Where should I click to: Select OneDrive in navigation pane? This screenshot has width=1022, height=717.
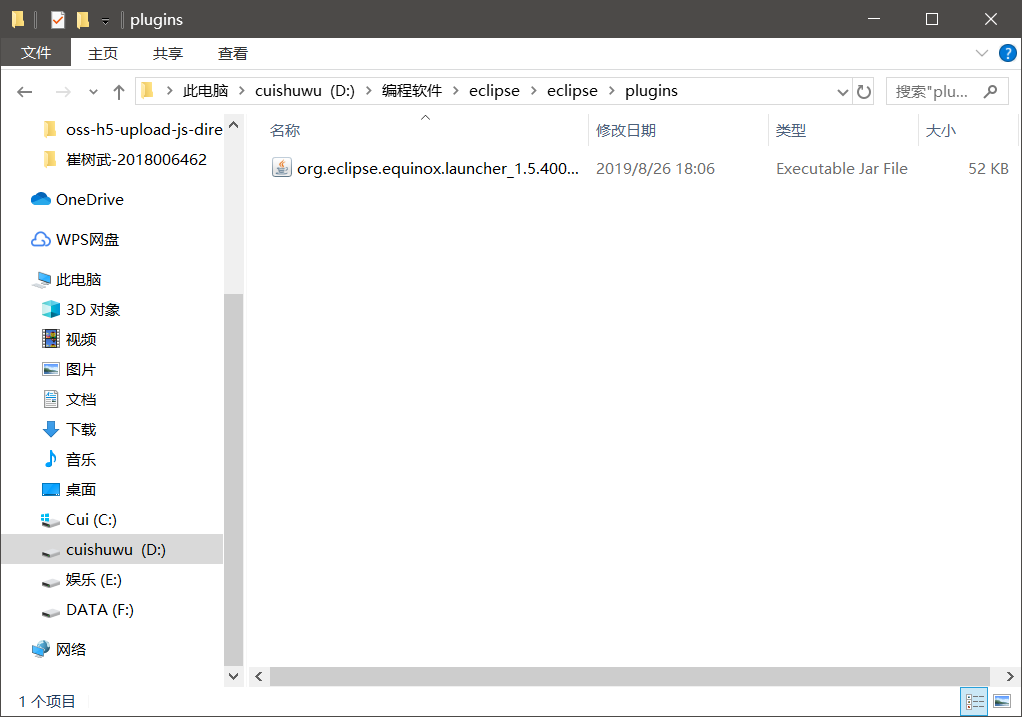[77, 199]
